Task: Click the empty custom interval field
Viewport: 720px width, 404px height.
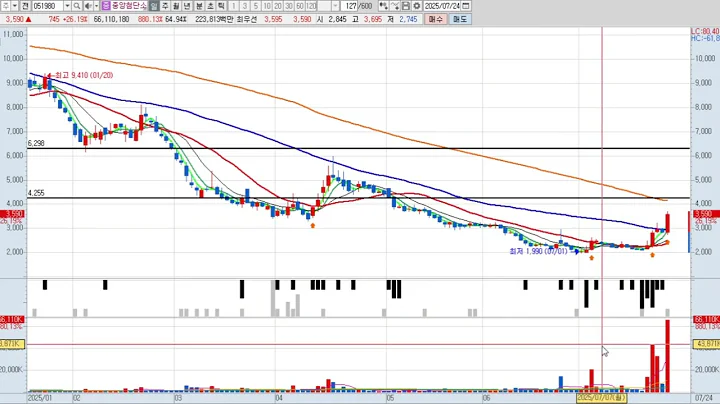Action: pos(325,6)
